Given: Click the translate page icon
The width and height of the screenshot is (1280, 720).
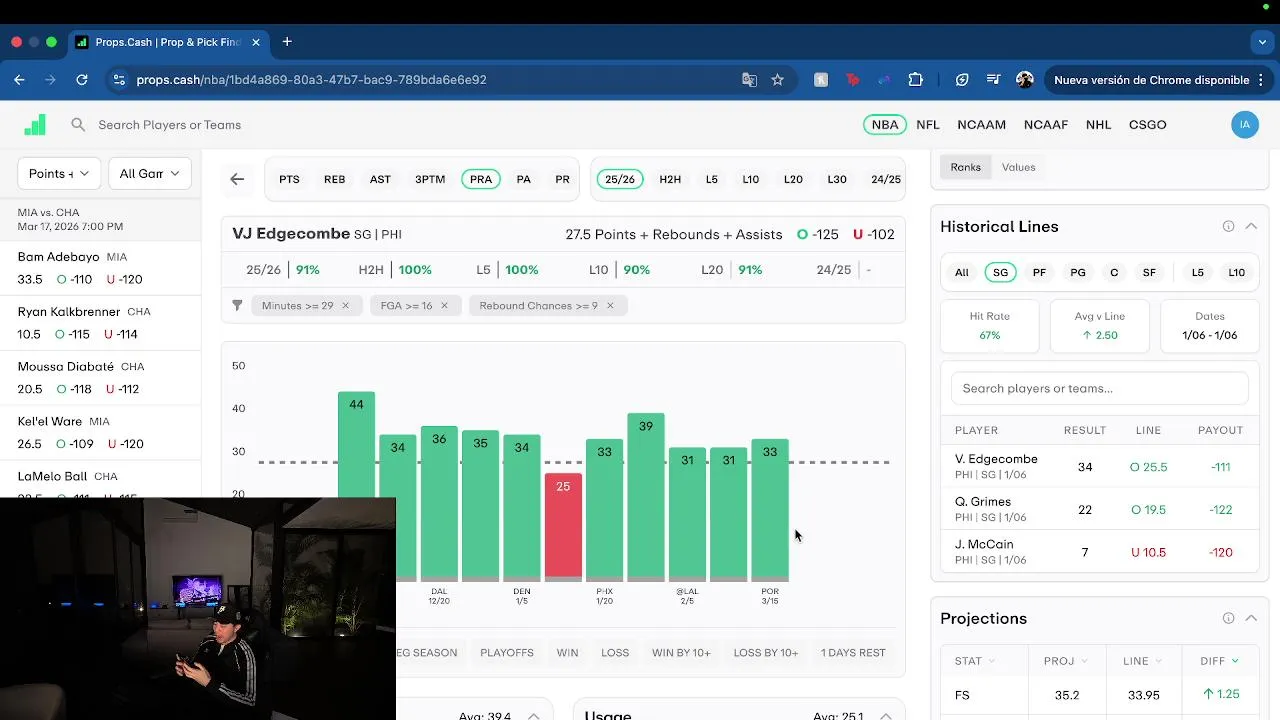Looking at the screenshot, I should (749, 80).
